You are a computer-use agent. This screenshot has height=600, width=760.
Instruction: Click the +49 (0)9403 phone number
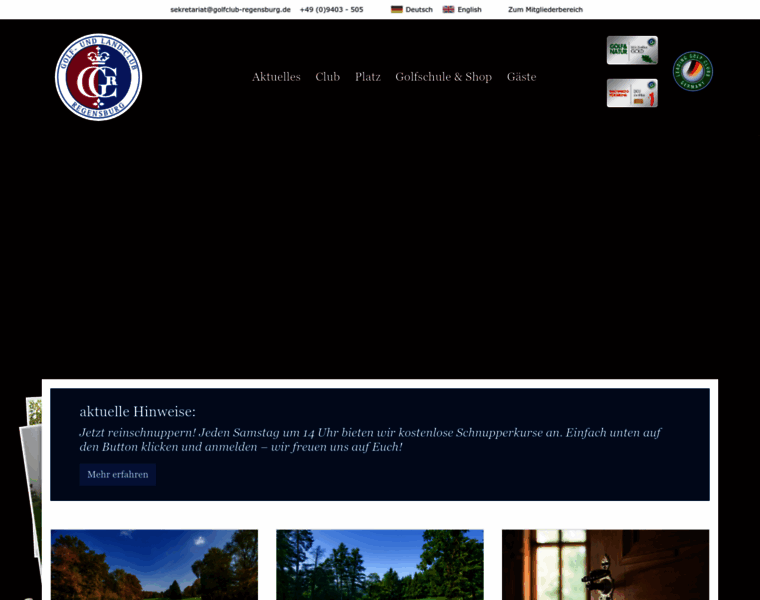pyautogui.click(x=332, y=9)
